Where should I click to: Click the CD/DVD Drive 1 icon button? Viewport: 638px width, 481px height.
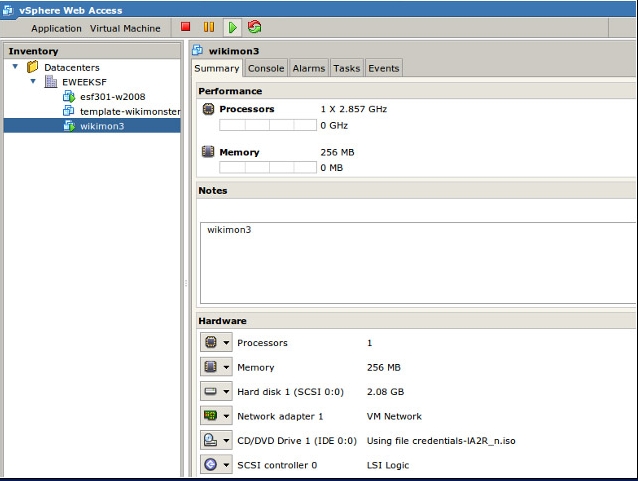point(211,440)
